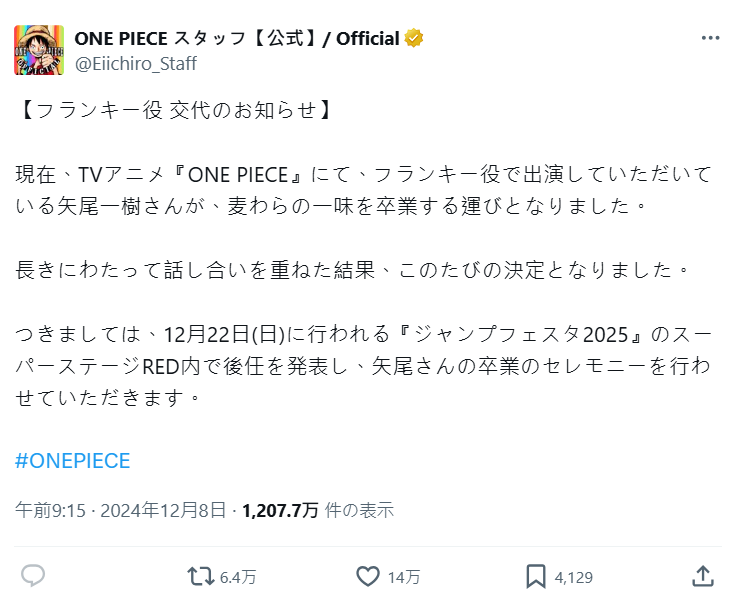Open the @Eiichiro_Staff handle link

click(136, 63)
